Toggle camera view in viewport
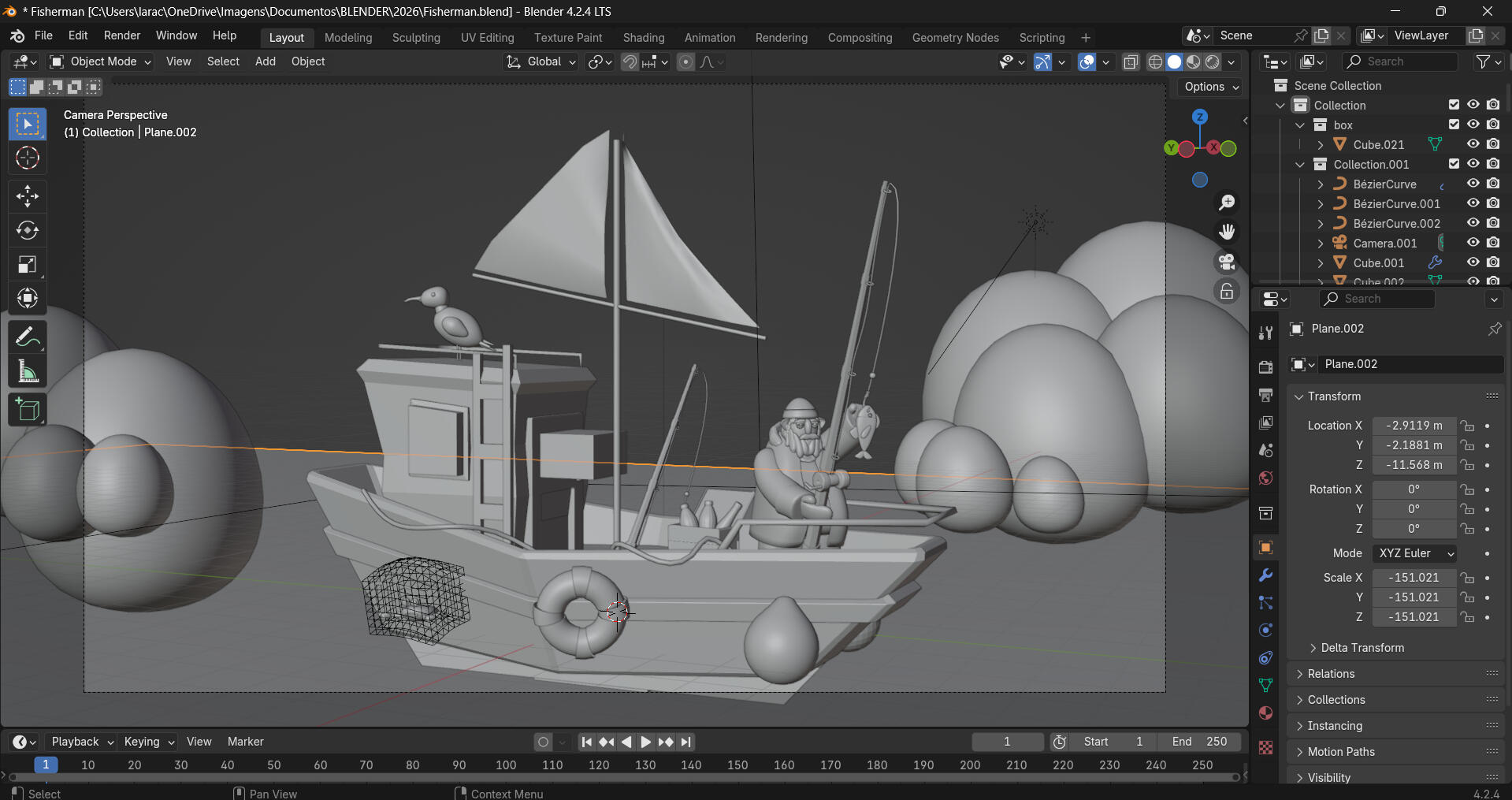The width and height of the screenshot is (1512, 800). 1227,261
